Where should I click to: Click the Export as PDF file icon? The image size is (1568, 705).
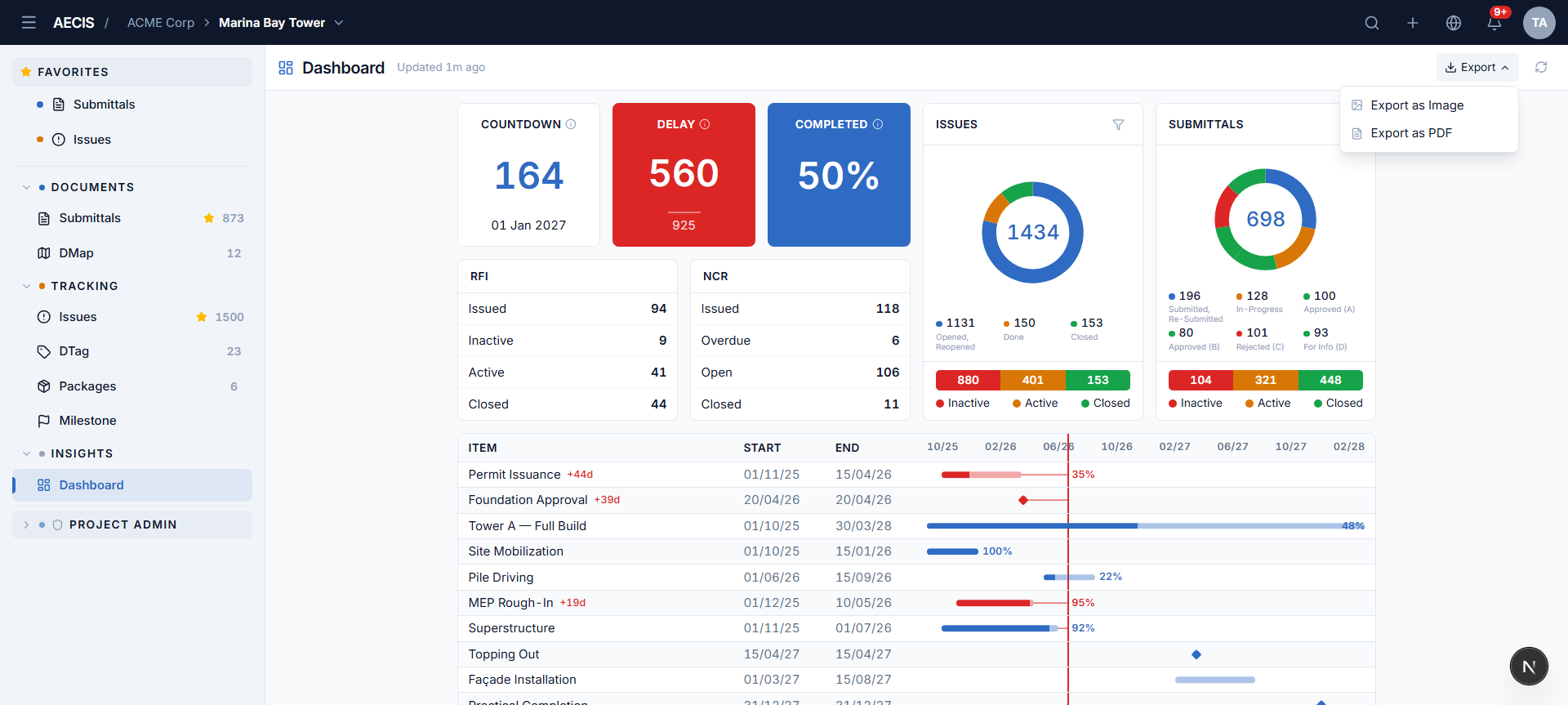click(x=1357, y=133)
